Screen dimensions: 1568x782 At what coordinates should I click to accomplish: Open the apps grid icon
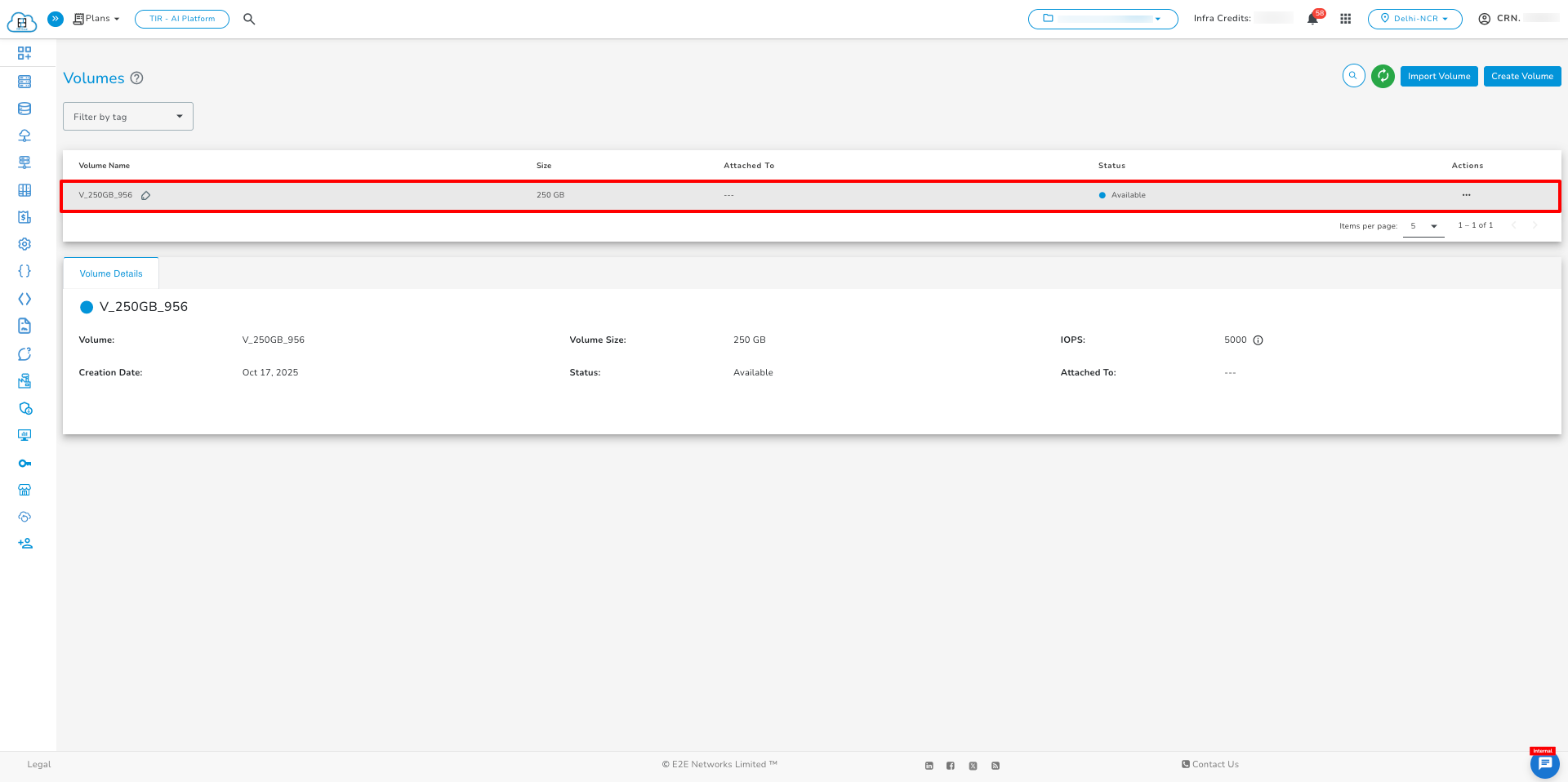coord(1345,19)
